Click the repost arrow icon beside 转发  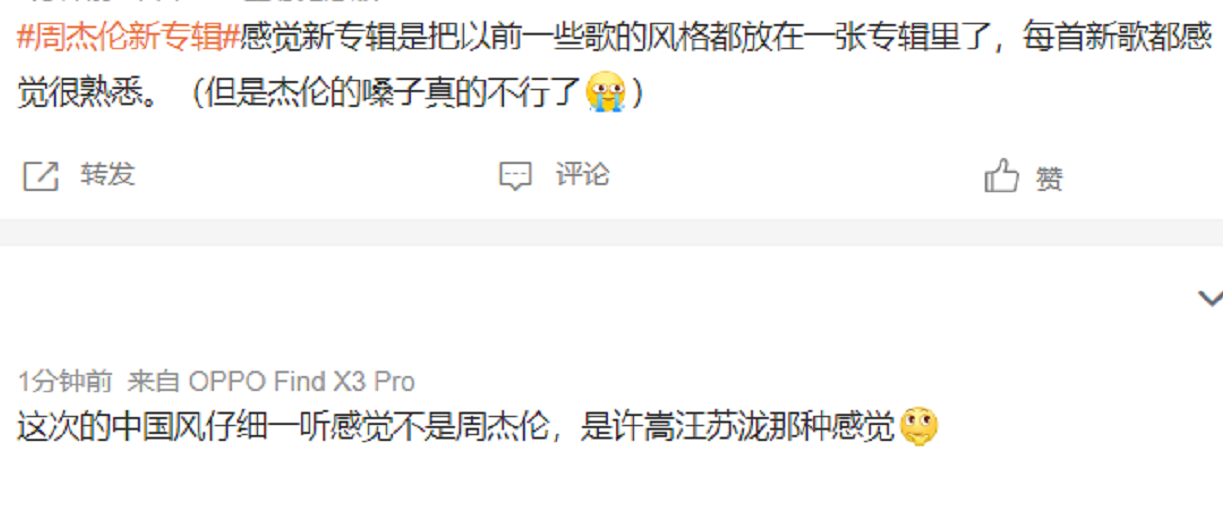[x=40, y=176]
